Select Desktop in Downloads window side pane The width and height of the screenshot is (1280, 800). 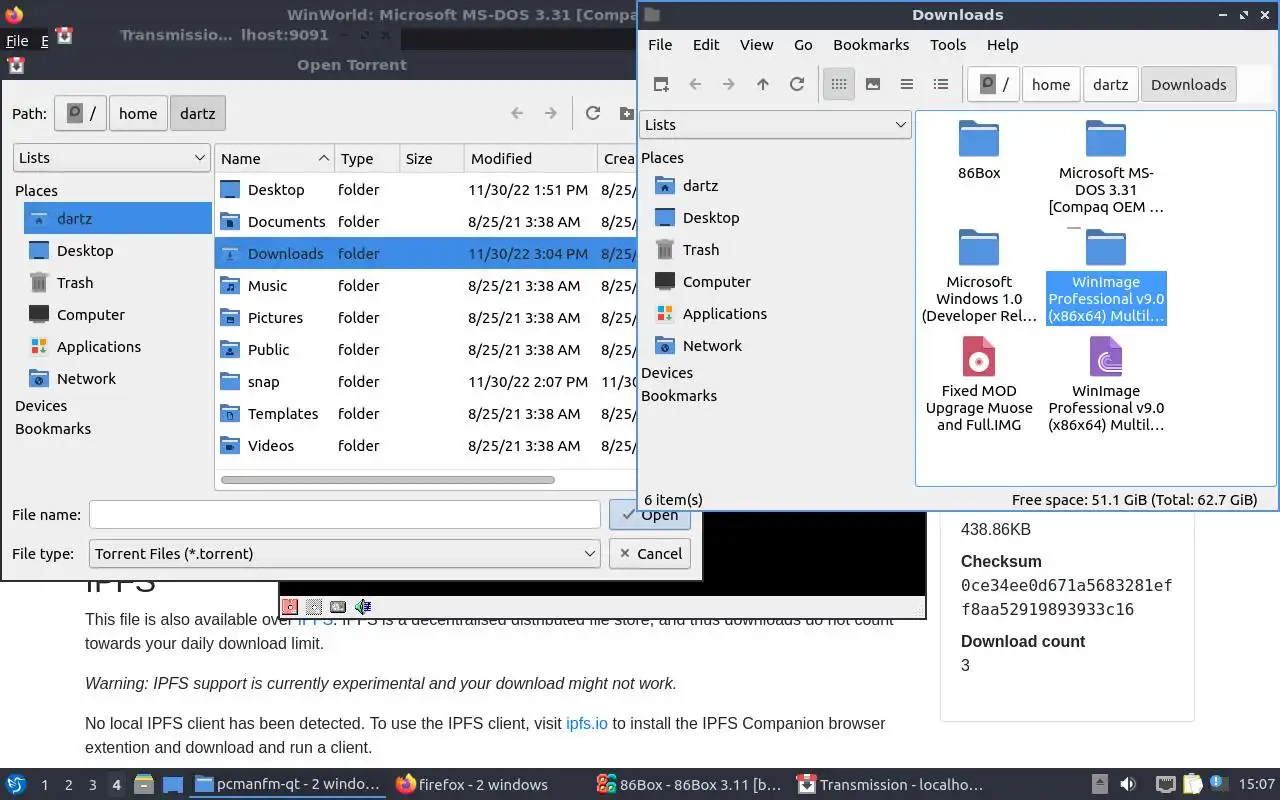click(x=711, y=218)
